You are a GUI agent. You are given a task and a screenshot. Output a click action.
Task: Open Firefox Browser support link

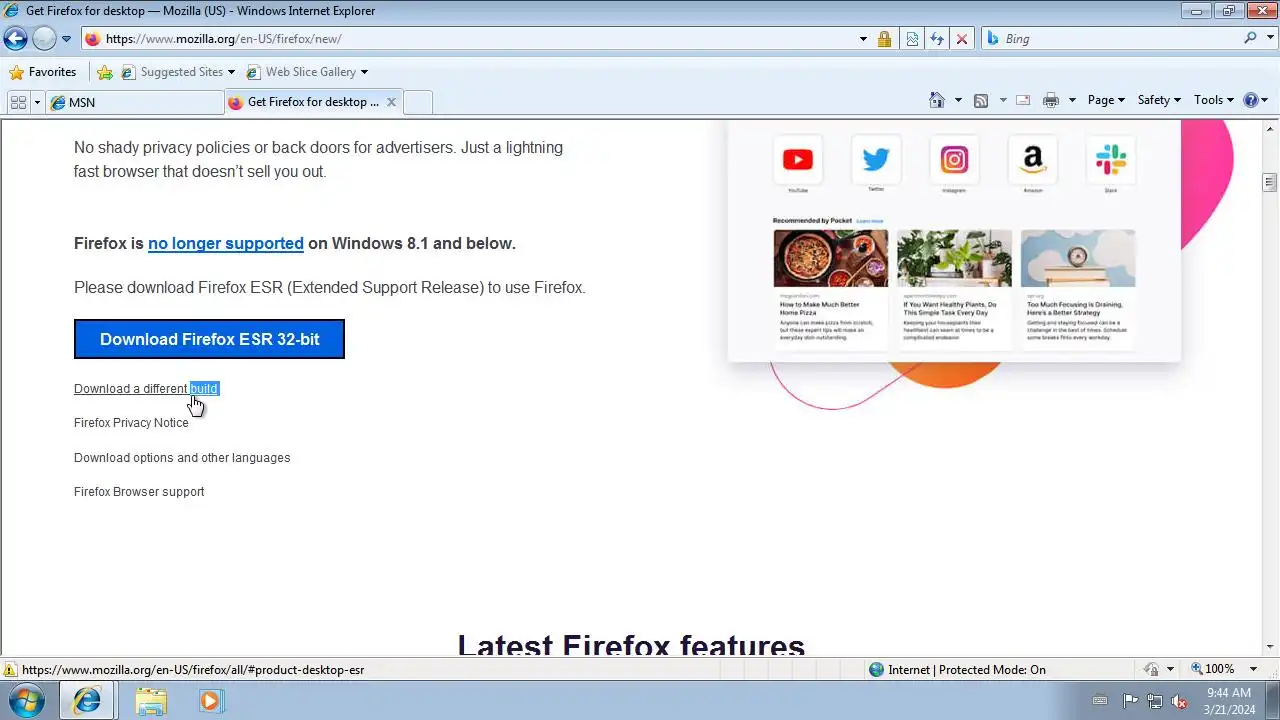tap(139, 492)
